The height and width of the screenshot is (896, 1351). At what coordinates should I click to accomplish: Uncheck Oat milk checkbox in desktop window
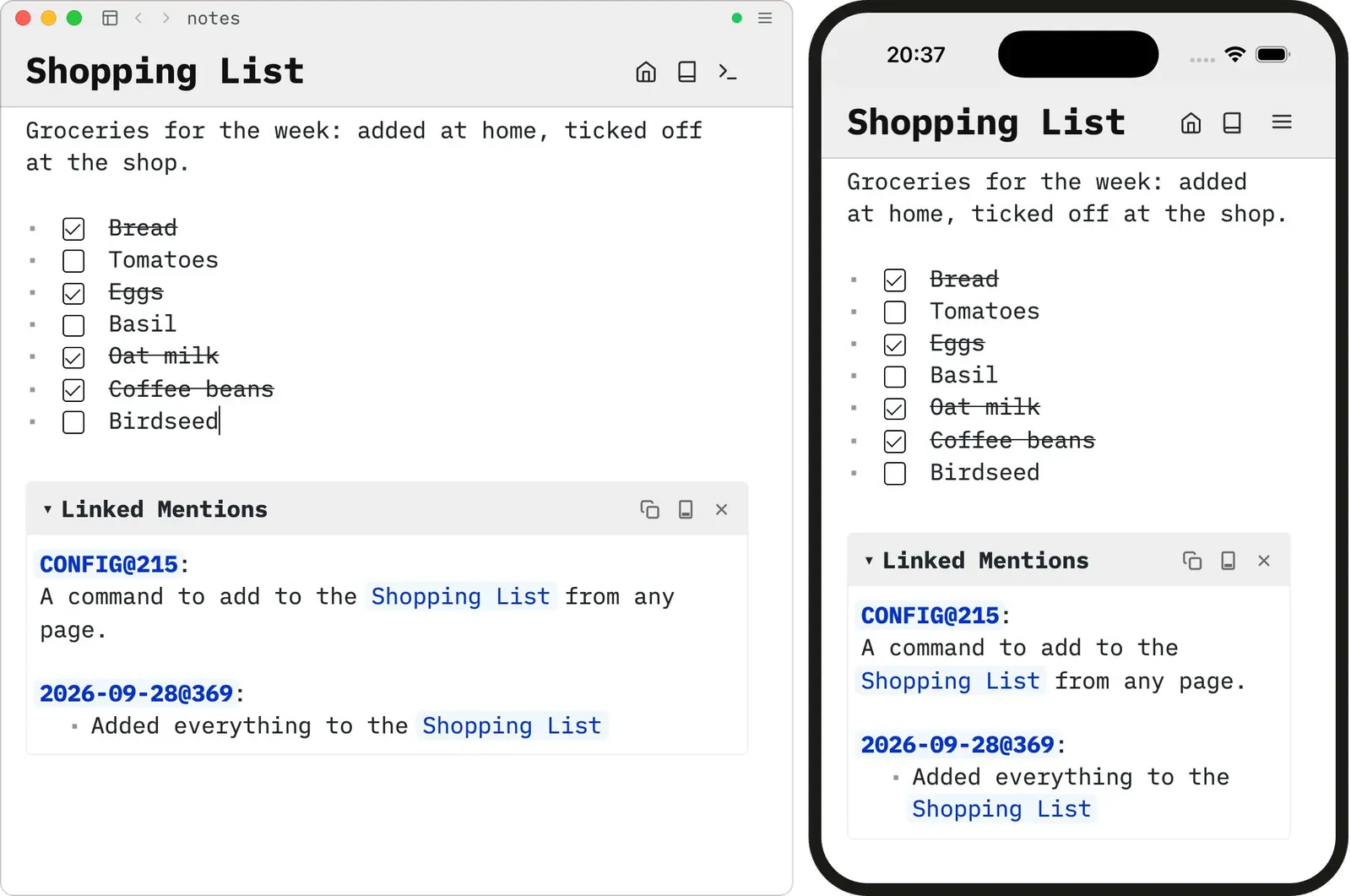tap(73, 357)
